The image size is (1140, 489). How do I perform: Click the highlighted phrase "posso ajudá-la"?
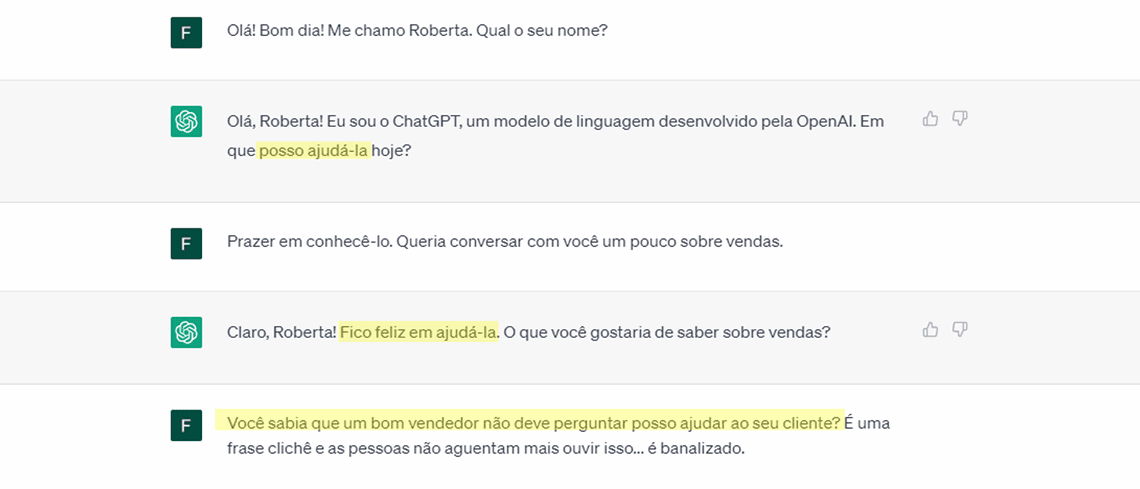[314, 151]
